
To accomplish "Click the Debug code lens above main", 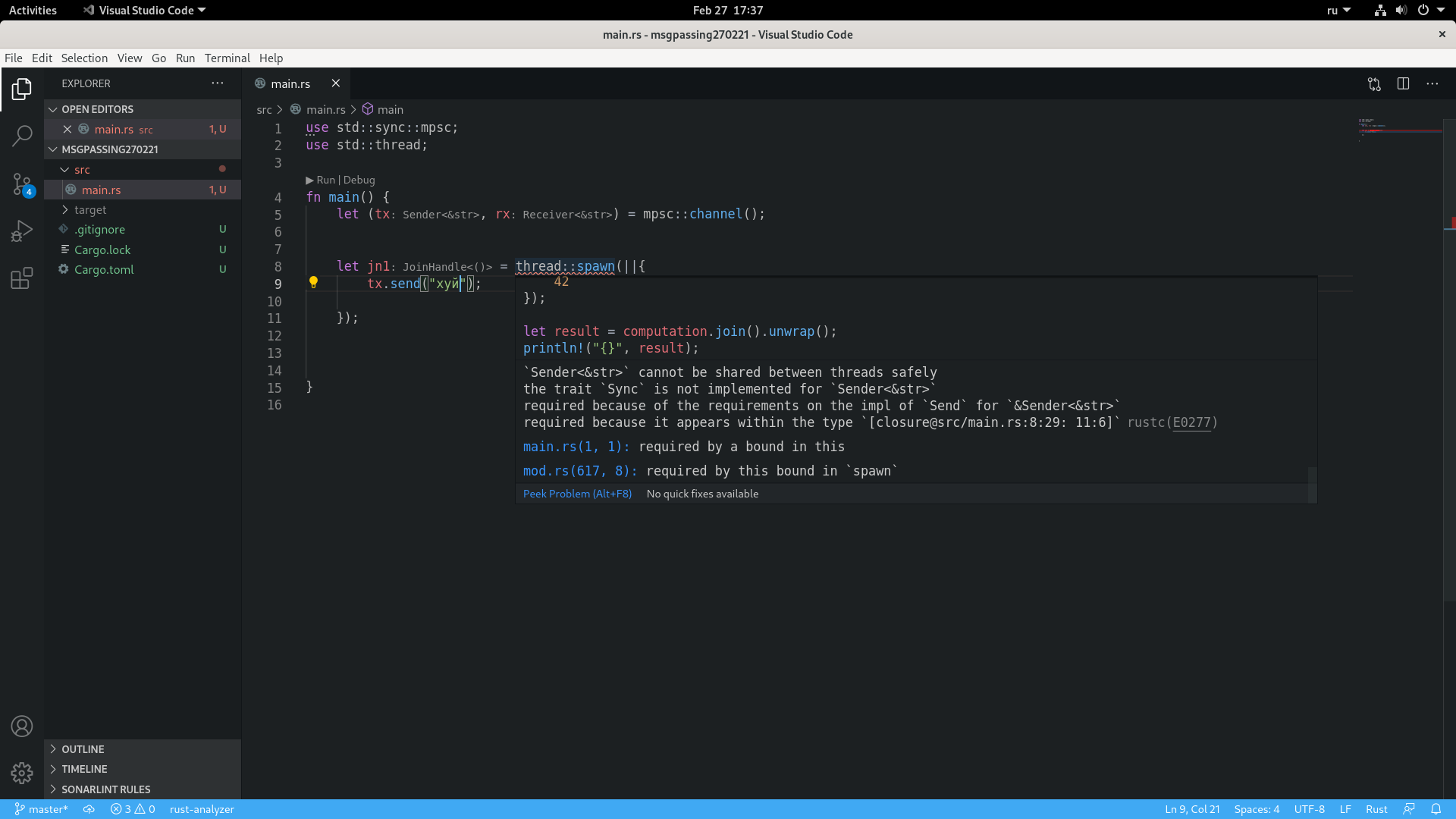I will tap(359, 180).
